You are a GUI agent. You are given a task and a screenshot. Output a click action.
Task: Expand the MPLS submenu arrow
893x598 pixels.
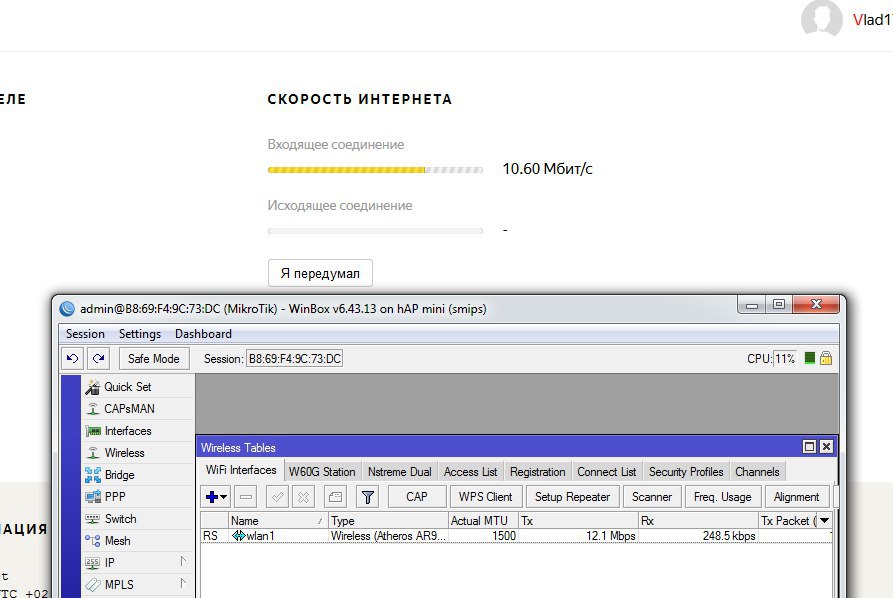pos(183,583)
